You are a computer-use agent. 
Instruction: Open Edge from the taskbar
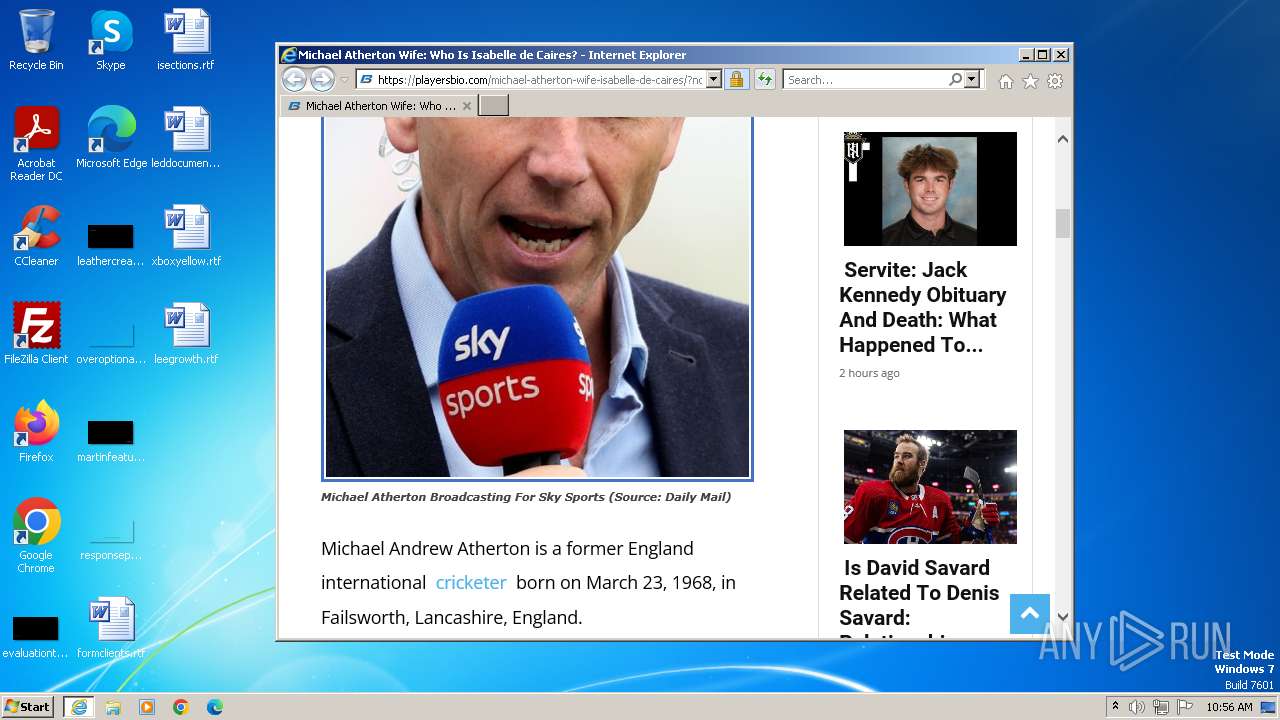coord(215,707)
